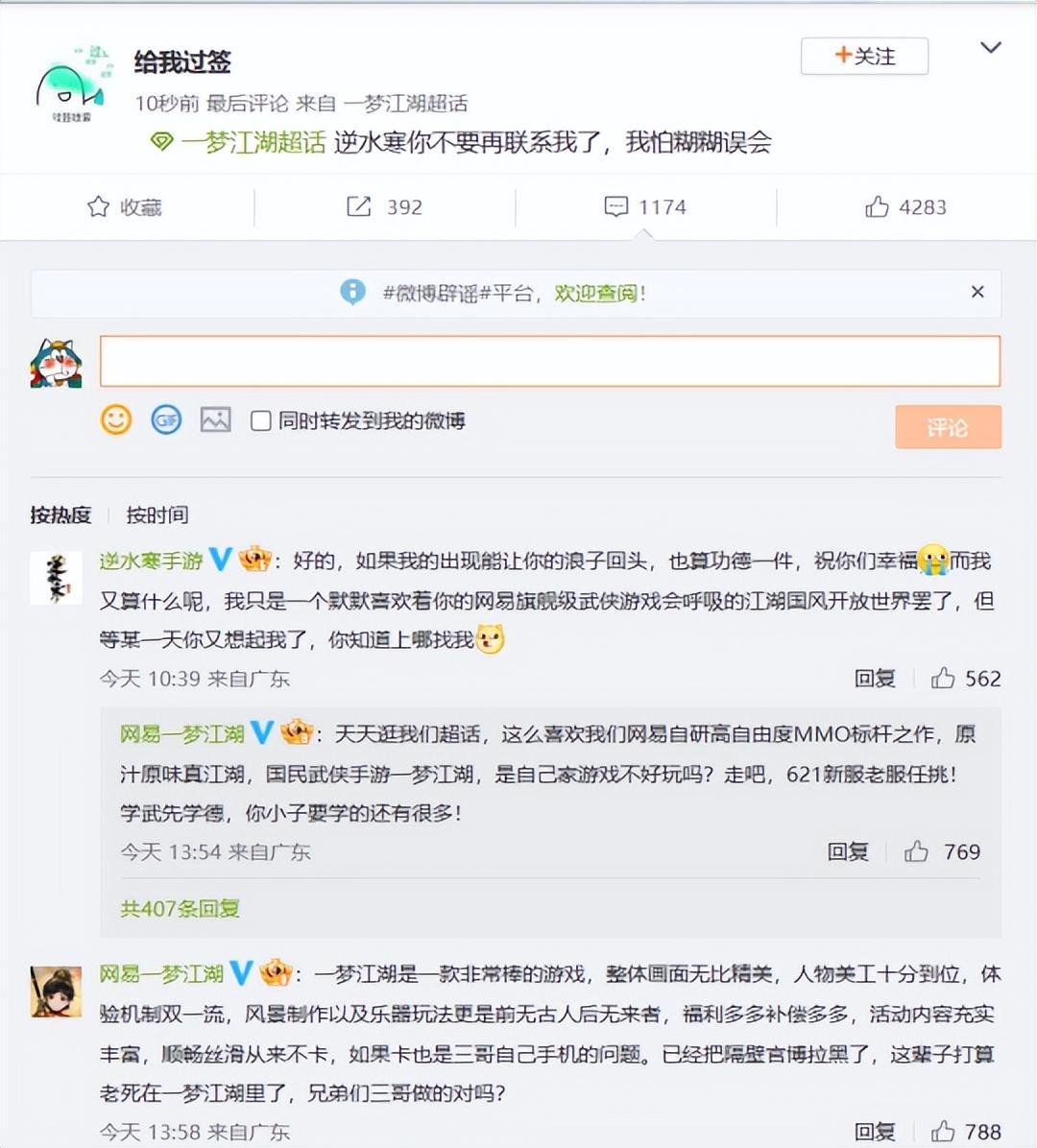Insert a GIF using the GIF icon
Viewport: 1037px width, 1148px height.
coord(166,420)
